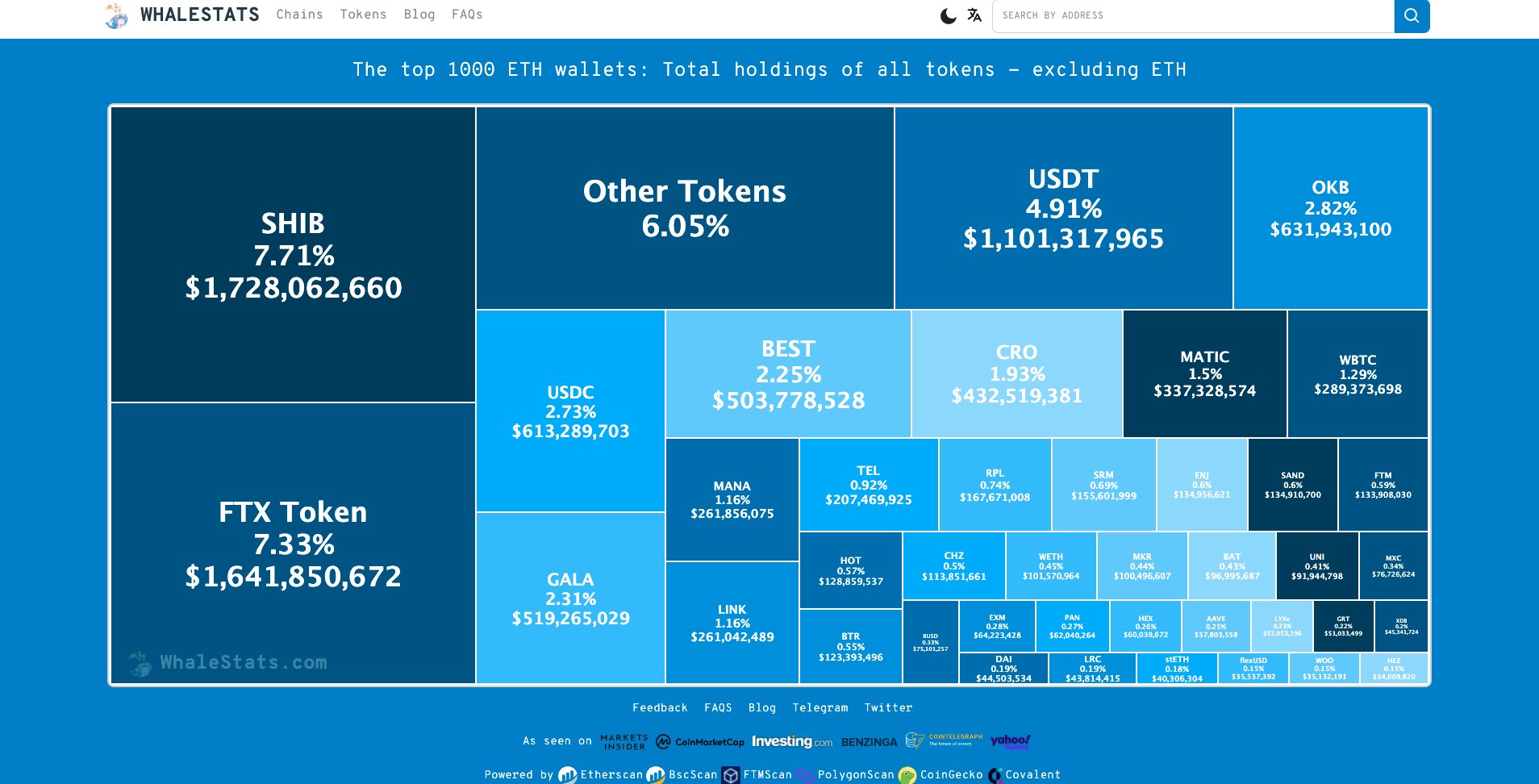
Task: Click the Yahoo logo in footer
Action: pyautogui.click(x=1010, y=740)
